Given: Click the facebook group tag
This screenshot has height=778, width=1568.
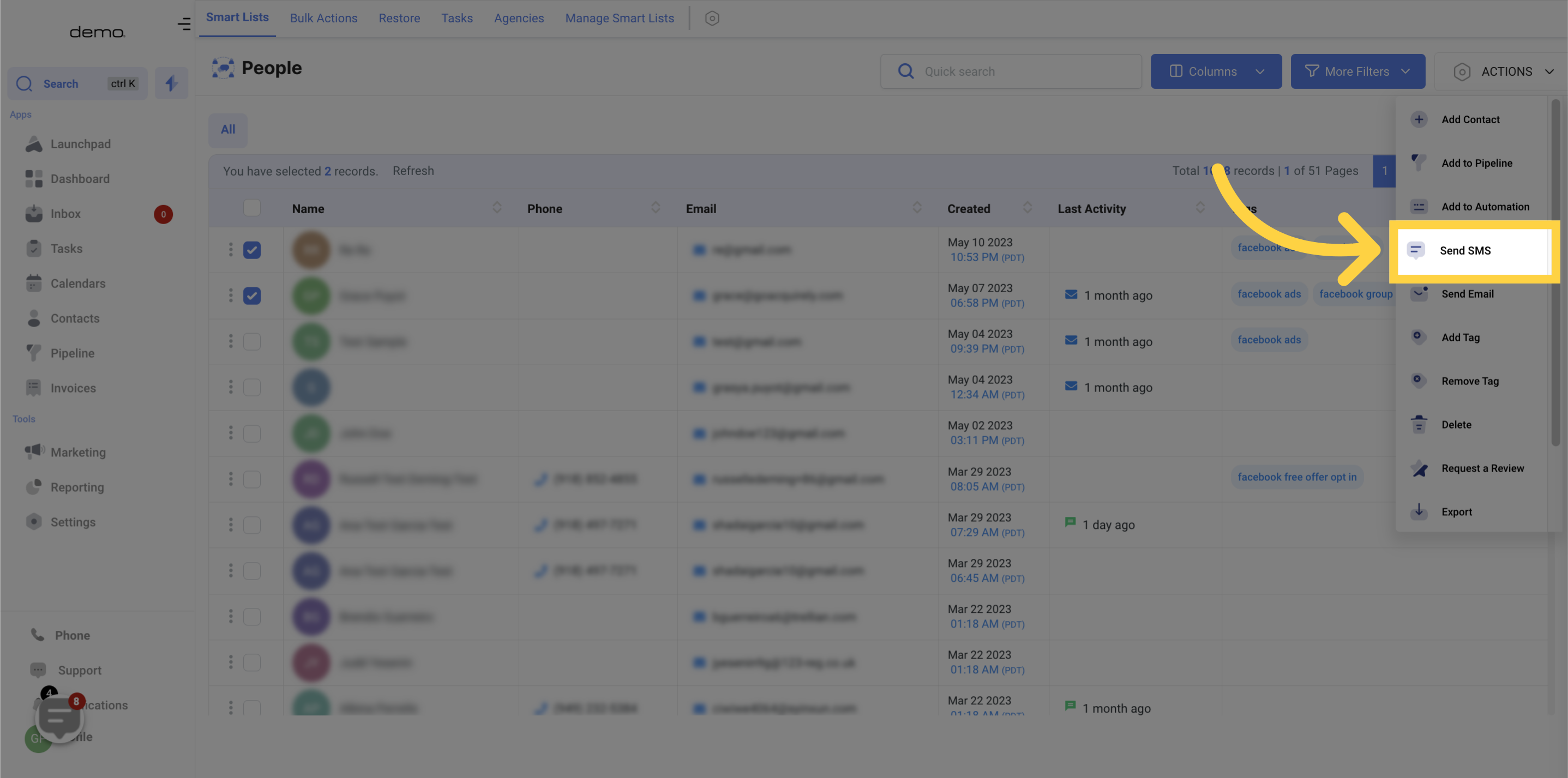Looking at the screenshot, I should [x=1355, y=294].
